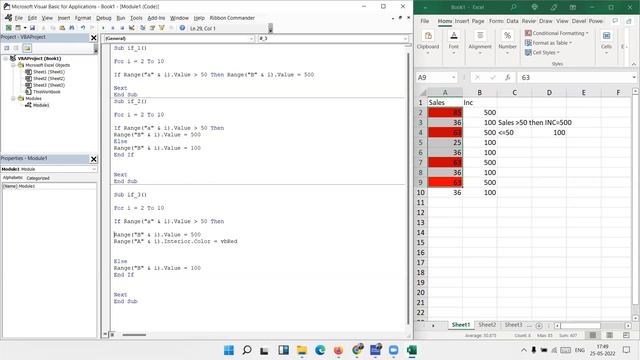The width and height of the screenshot is (640, 360).
Task: Collapse the Modules folder node
Action: coord(13,98)
